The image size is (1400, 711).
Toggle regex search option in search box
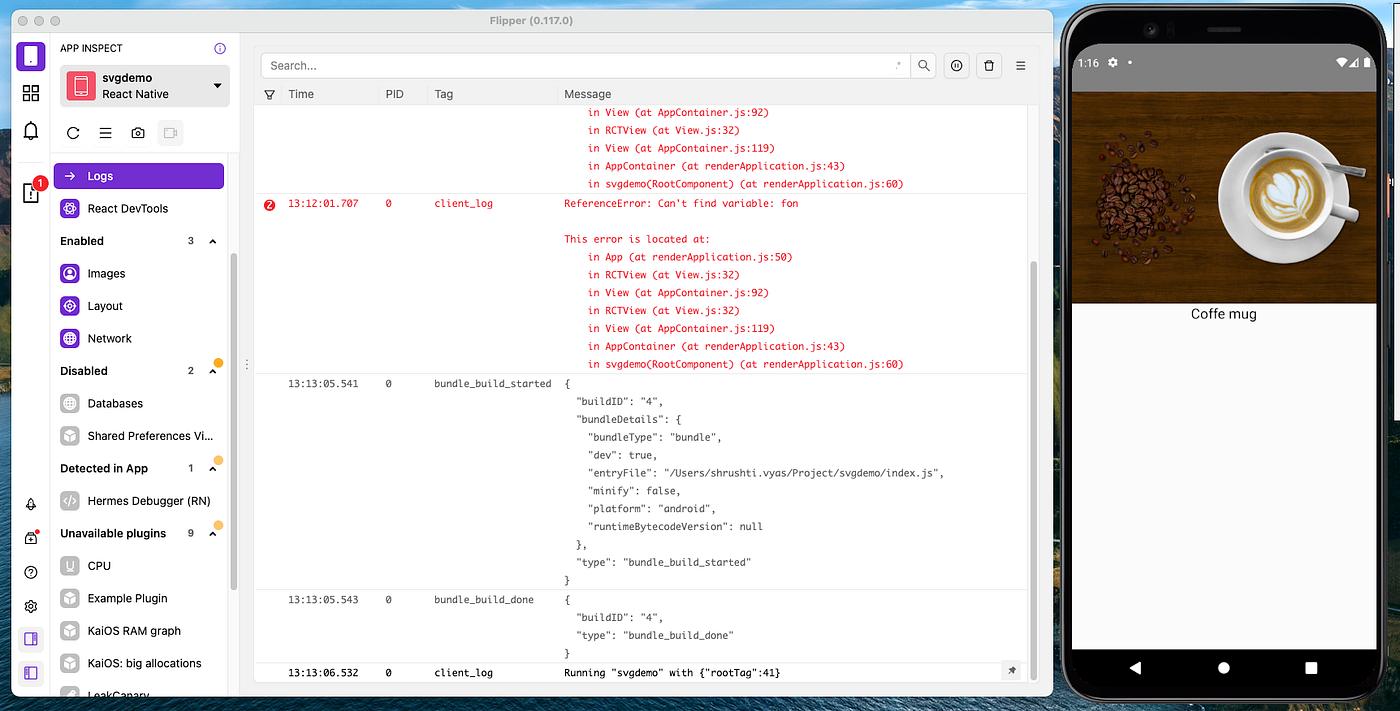898,65
